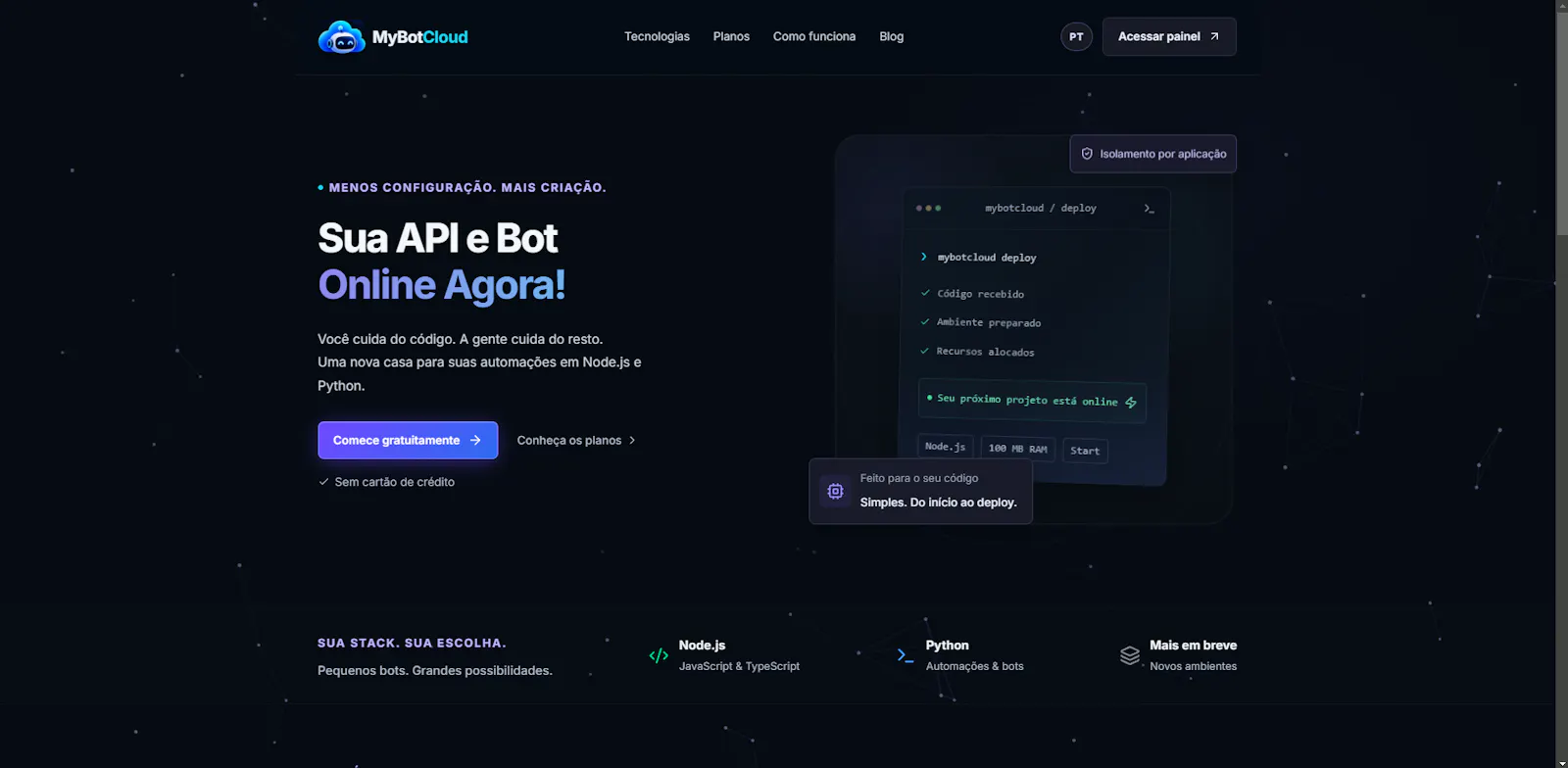Click the mybotcloud / deploy window title

point(1041,208)
